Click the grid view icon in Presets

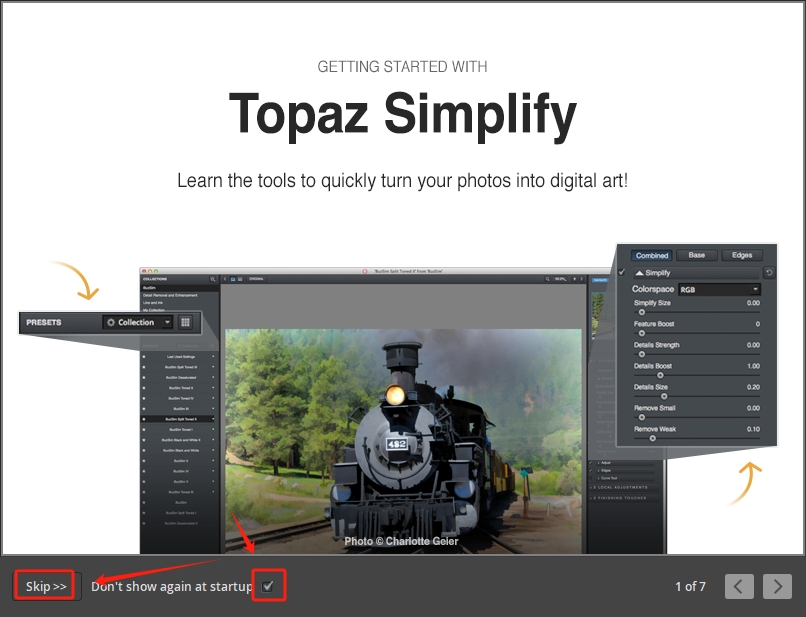[186, 322]
